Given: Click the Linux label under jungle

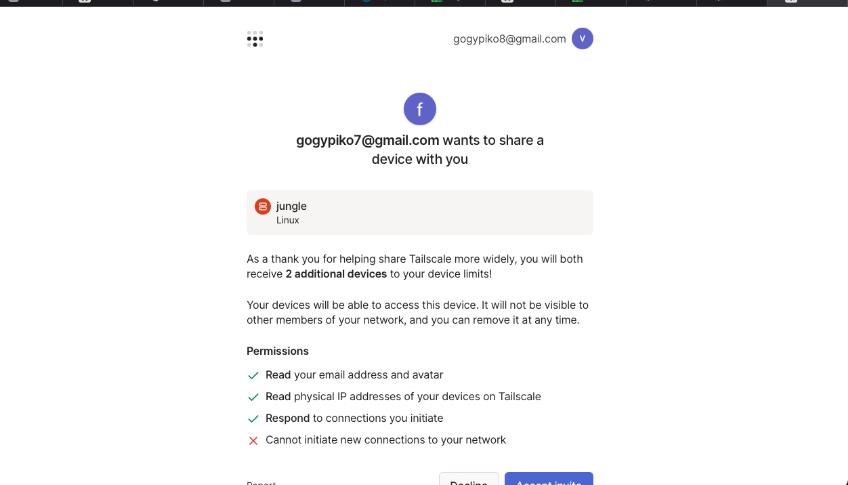Looking at the screenshot, I should 288,220.
